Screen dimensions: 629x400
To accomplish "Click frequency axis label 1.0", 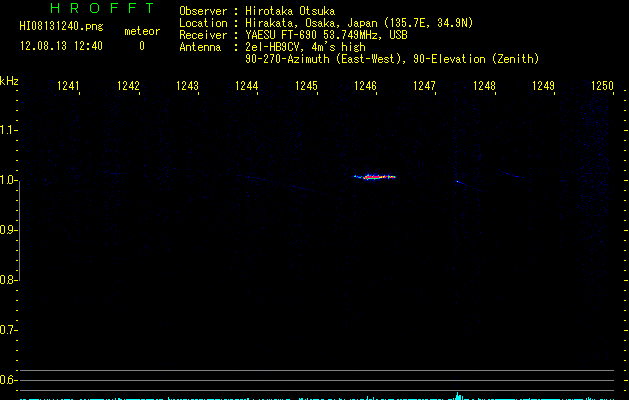I will (8, 180).
